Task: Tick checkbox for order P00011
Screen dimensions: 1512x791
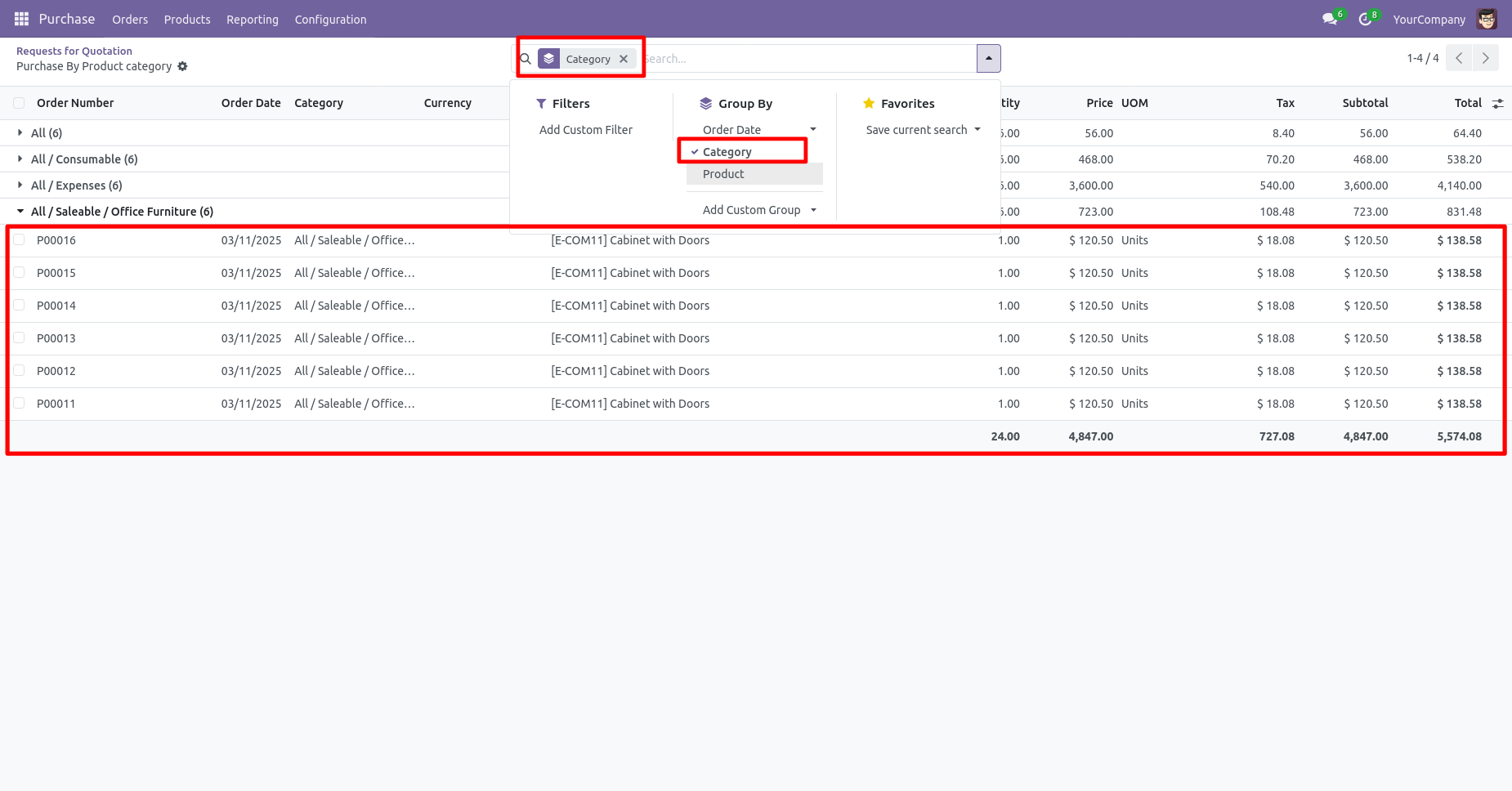Action: pos(19,404)
